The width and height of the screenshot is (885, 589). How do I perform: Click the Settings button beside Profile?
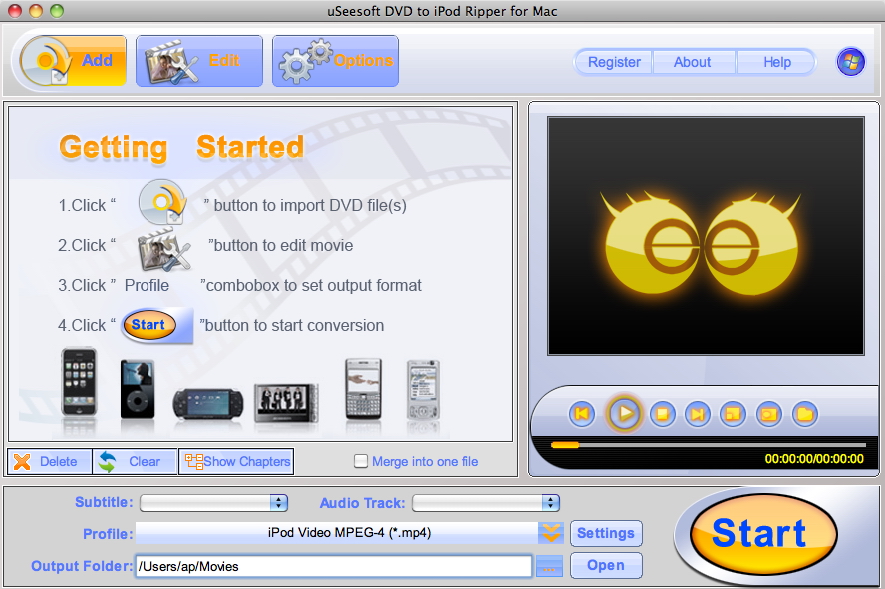(x=606, y=533)
